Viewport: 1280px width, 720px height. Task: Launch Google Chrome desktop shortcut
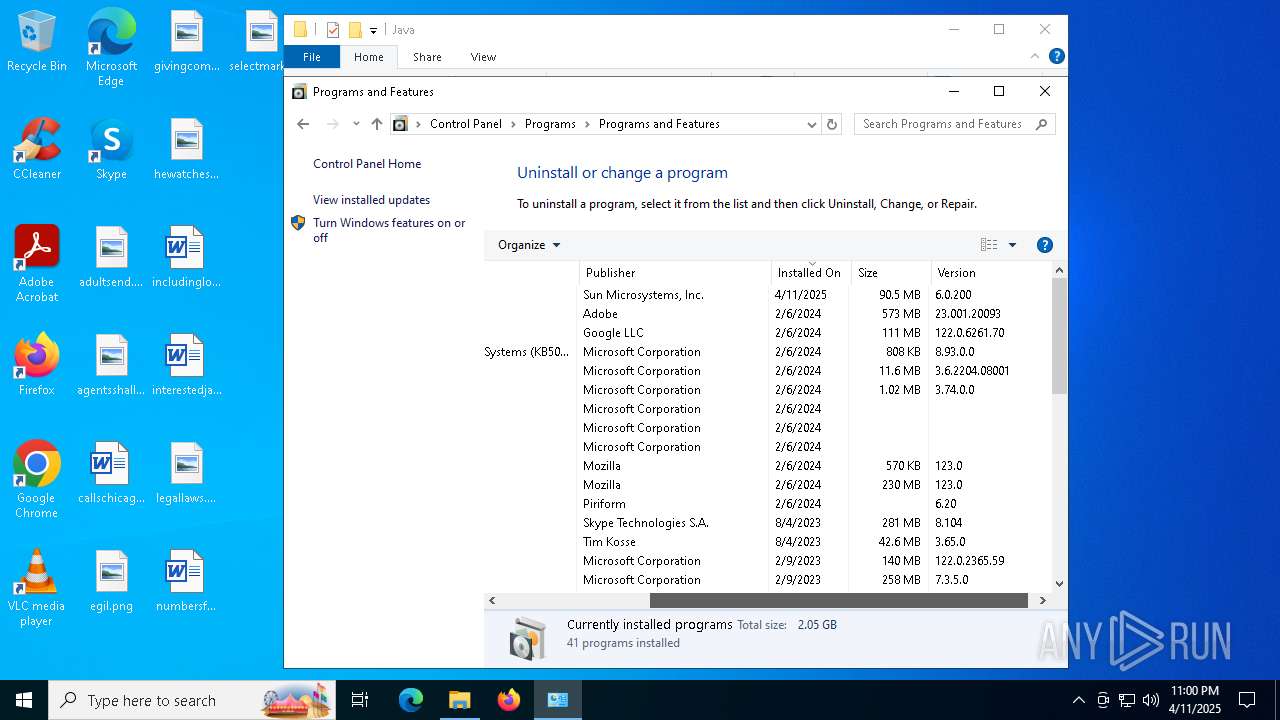click(x=37, y=480)
